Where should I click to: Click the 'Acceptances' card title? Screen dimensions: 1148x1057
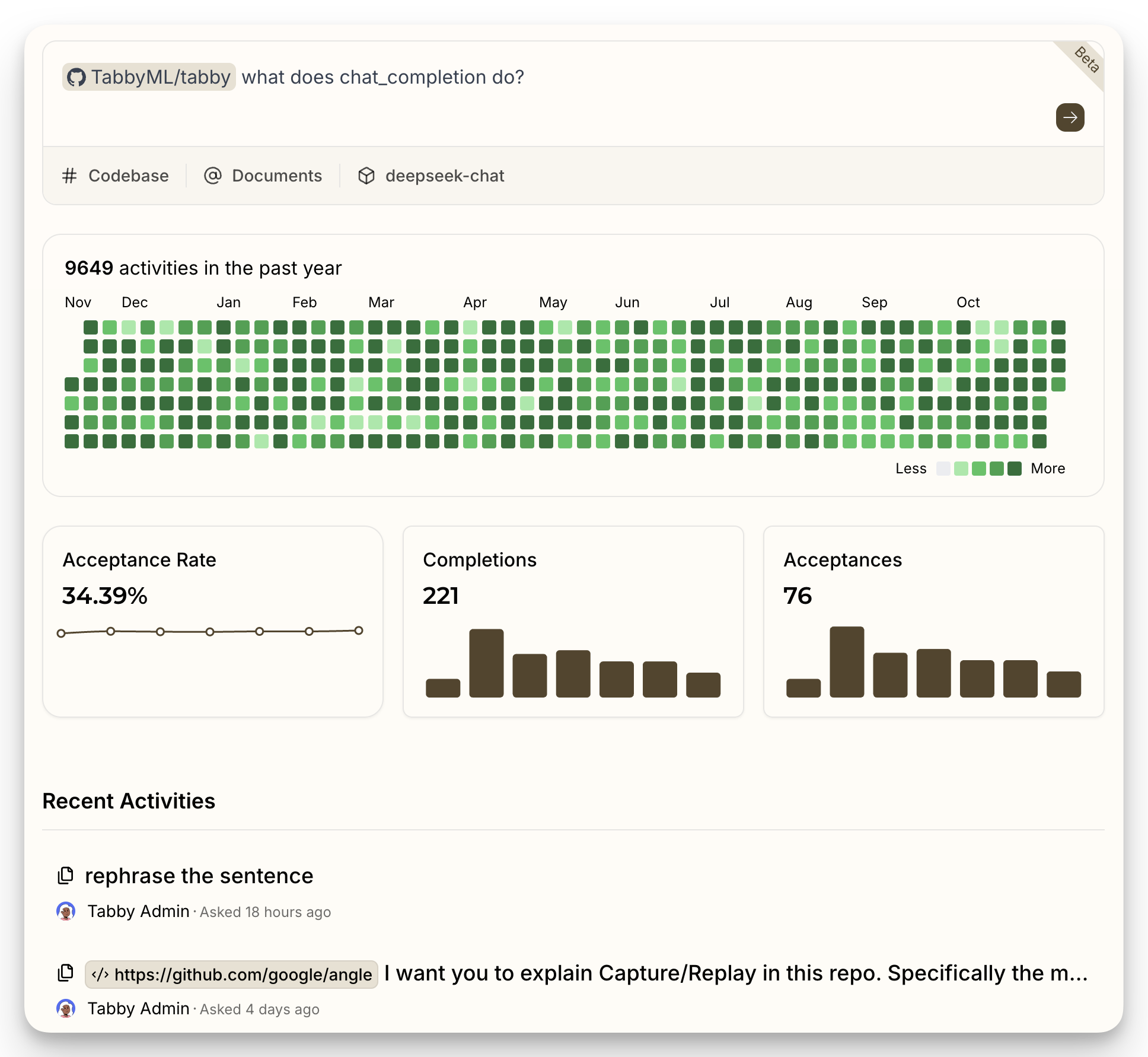(x=843, y=560)
